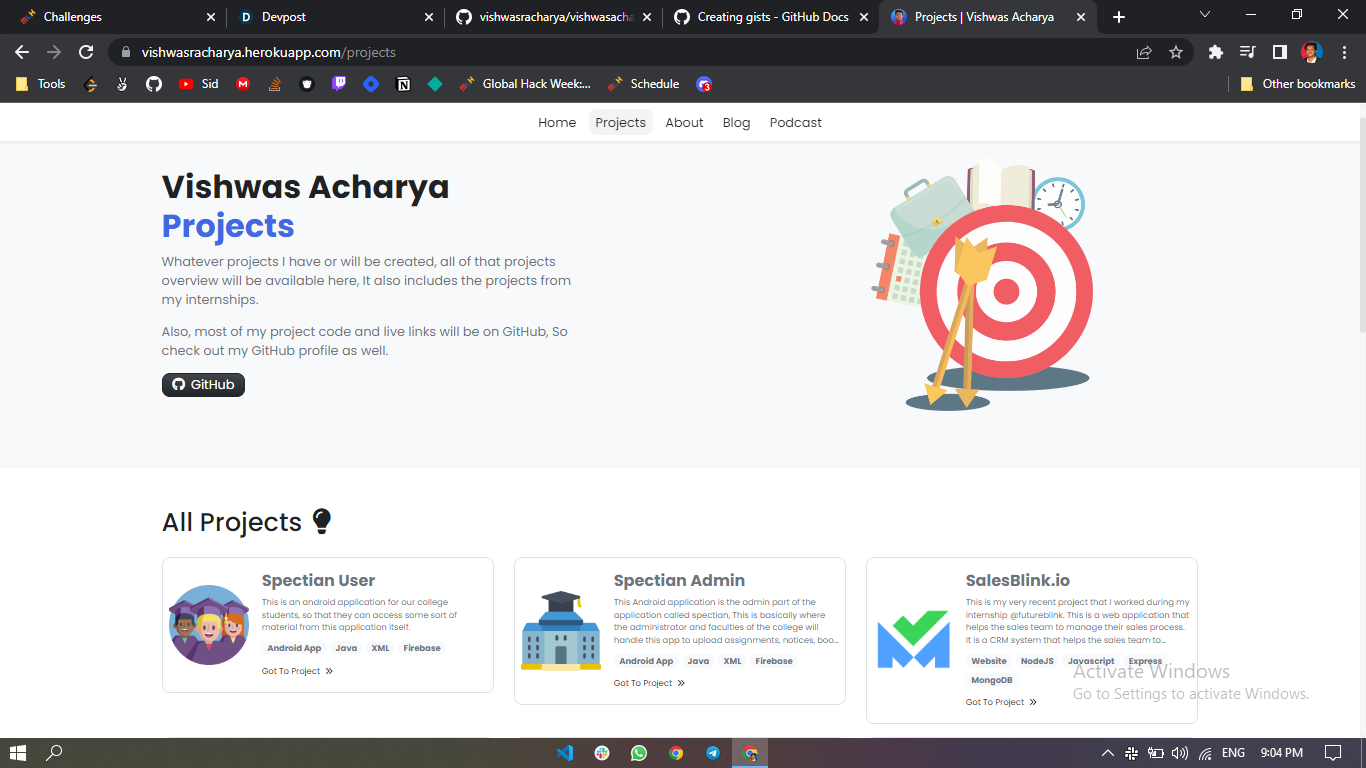Image resolution: width=1366 pixels, height=768 pixels.
Task: Switch to Creating gists GitHub Docs tab
Action: (x=771, y=17)
